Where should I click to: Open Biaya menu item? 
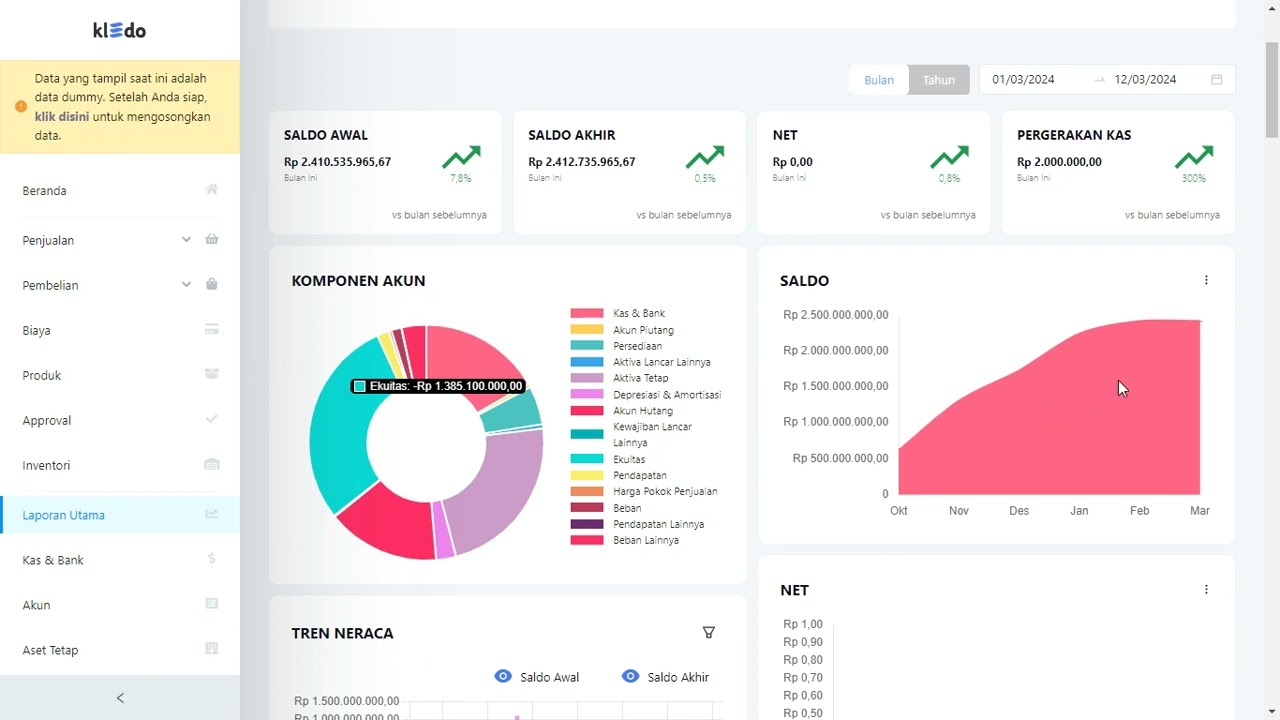[120, 330]
